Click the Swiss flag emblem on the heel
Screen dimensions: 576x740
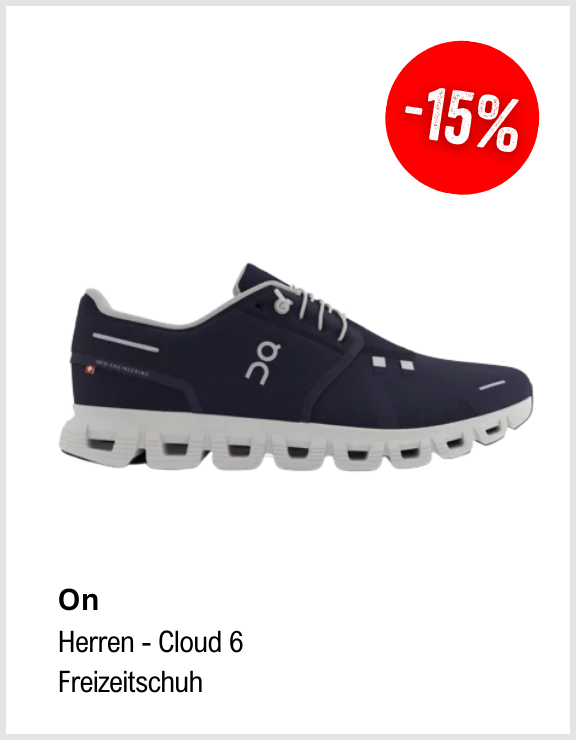click(89, 370)
